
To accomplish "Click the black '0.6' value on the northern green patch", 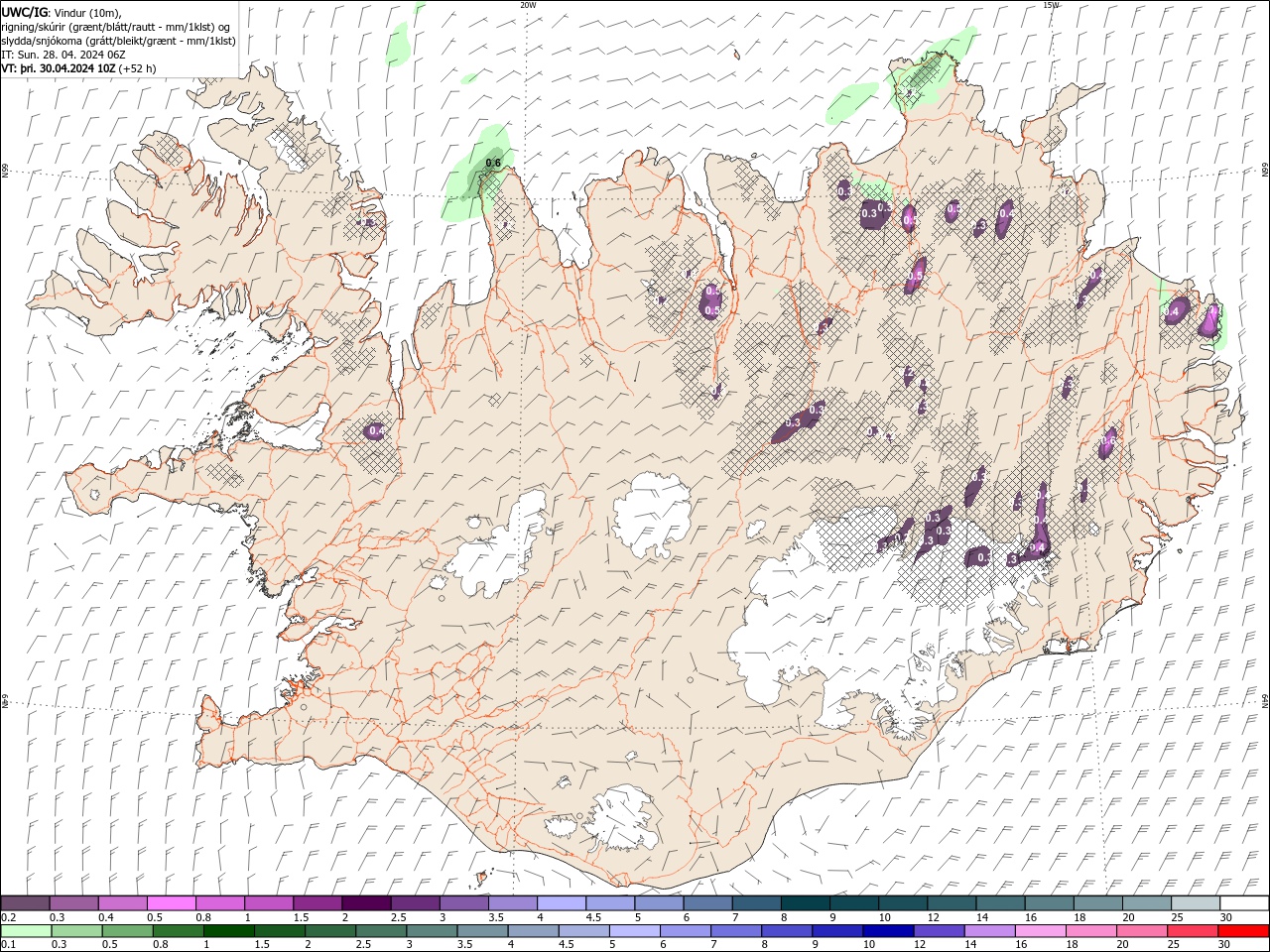I will click(493, 163).
